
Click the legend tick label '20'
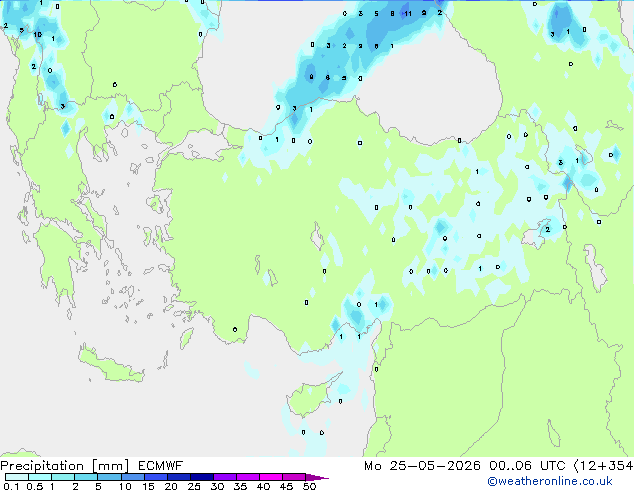coord(171,486)
